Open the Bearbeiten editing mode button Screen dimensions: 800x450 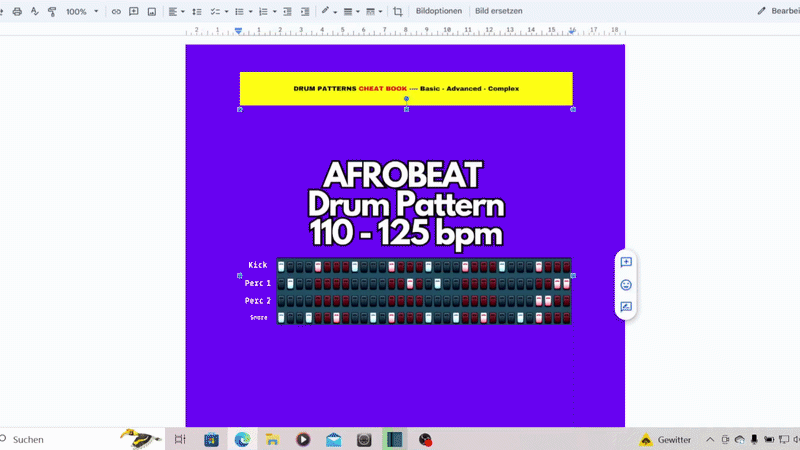coord(778,11)
